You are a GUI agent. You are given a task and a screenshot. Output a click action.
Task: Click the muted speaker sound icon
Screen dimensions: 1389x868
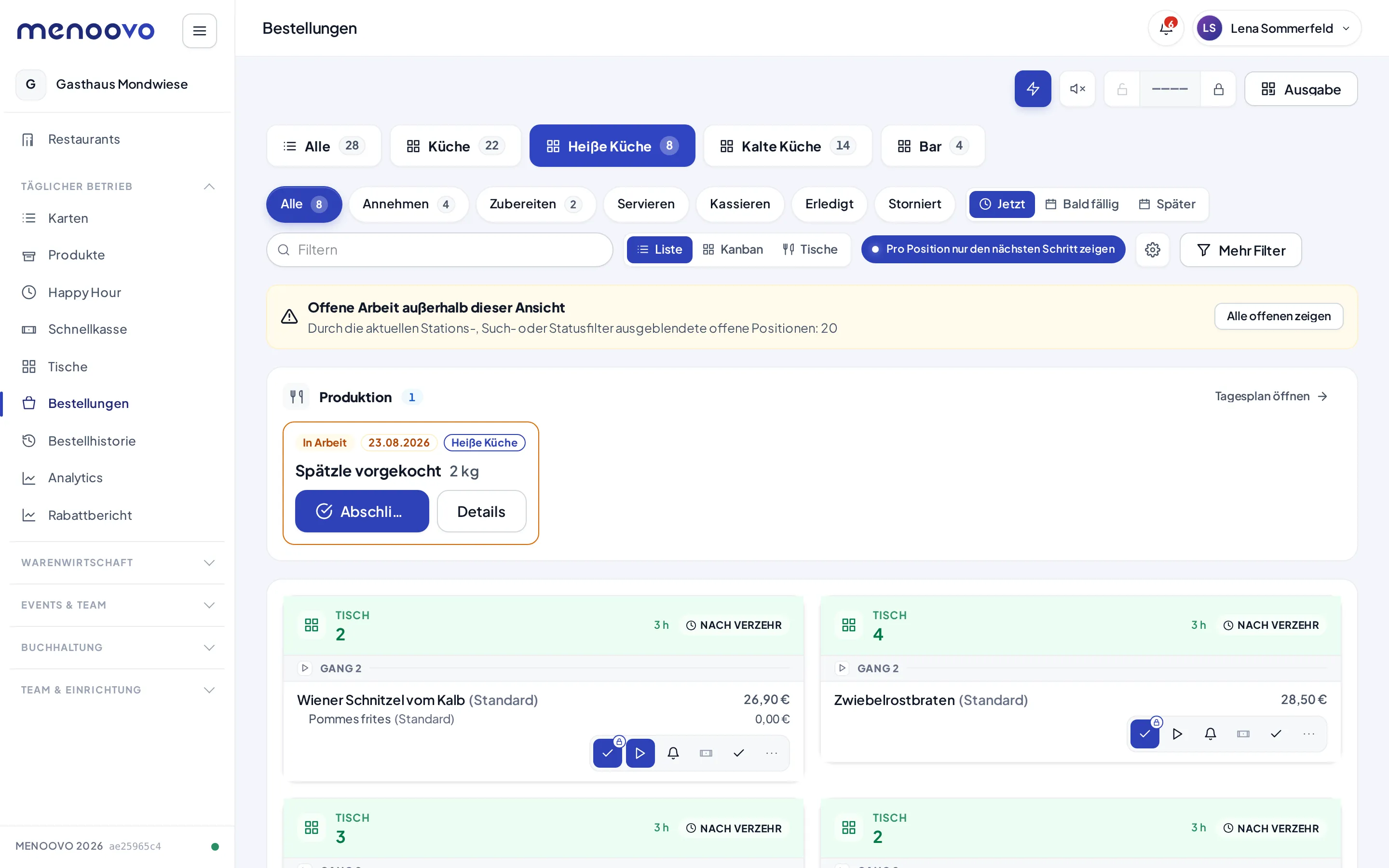[x=1077, y=89]
